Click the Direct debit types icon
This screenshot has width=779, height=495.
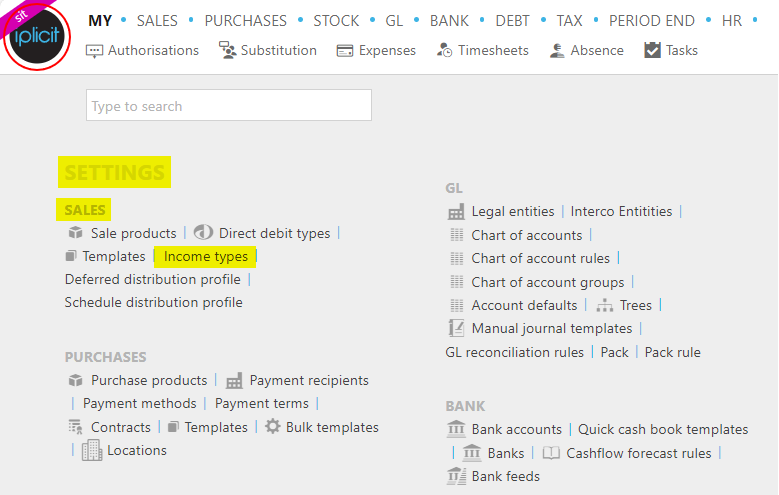pyautogui.click(x=203, y=232)
